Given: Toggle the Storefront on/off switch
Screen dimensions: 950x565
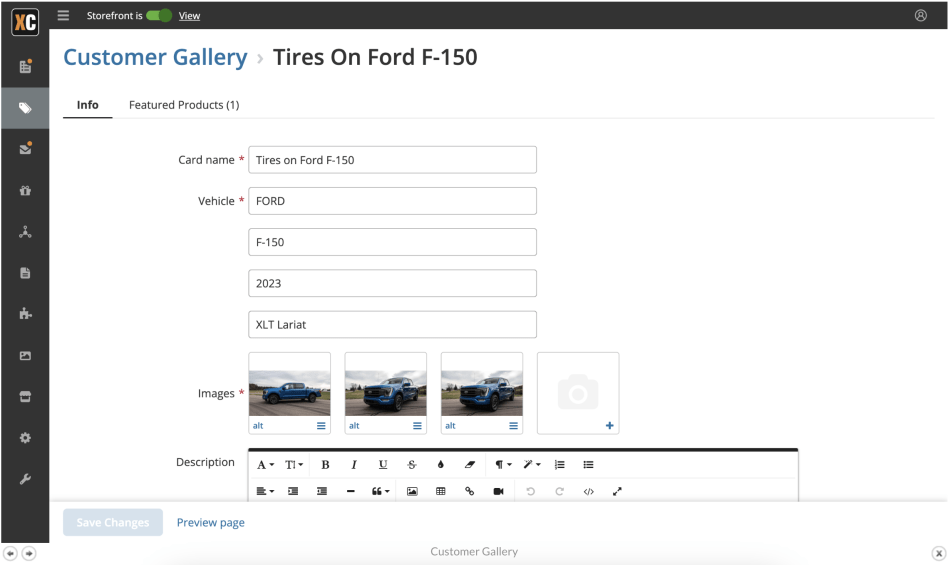Looking at the screenshot, I should click(159, 16).
